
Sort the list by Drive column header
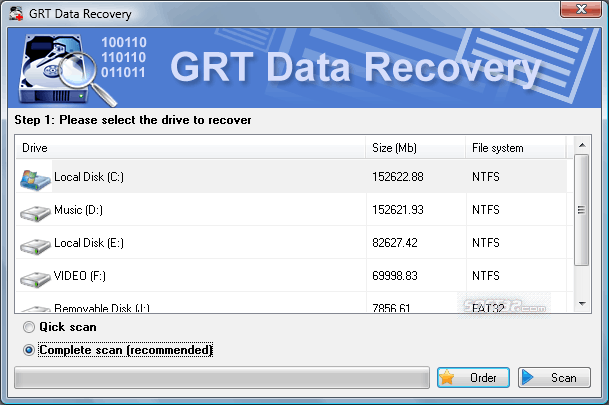[x=190, y=148]
